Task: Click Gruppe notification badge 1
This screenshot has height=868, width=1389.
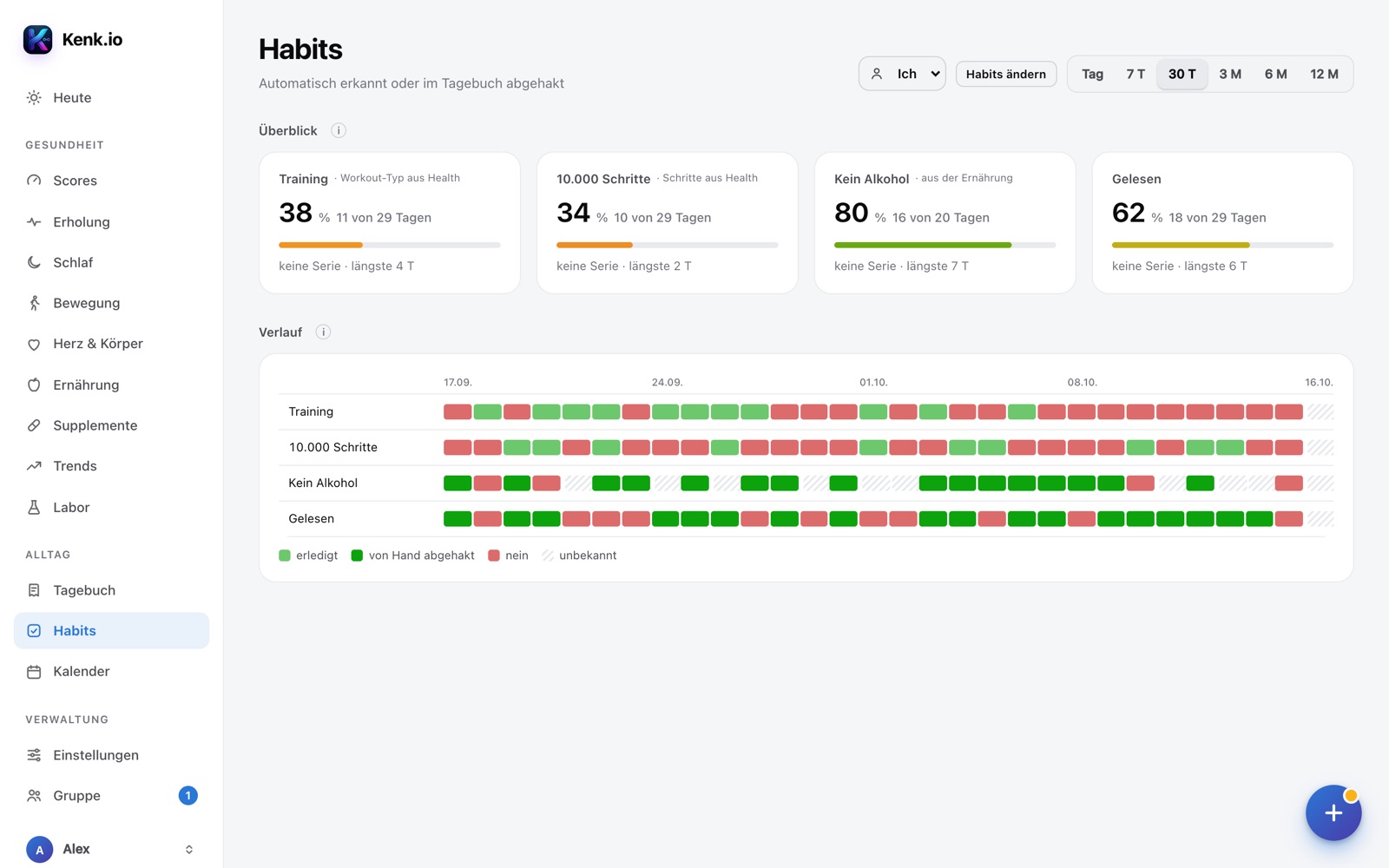Action: (188, 796)
